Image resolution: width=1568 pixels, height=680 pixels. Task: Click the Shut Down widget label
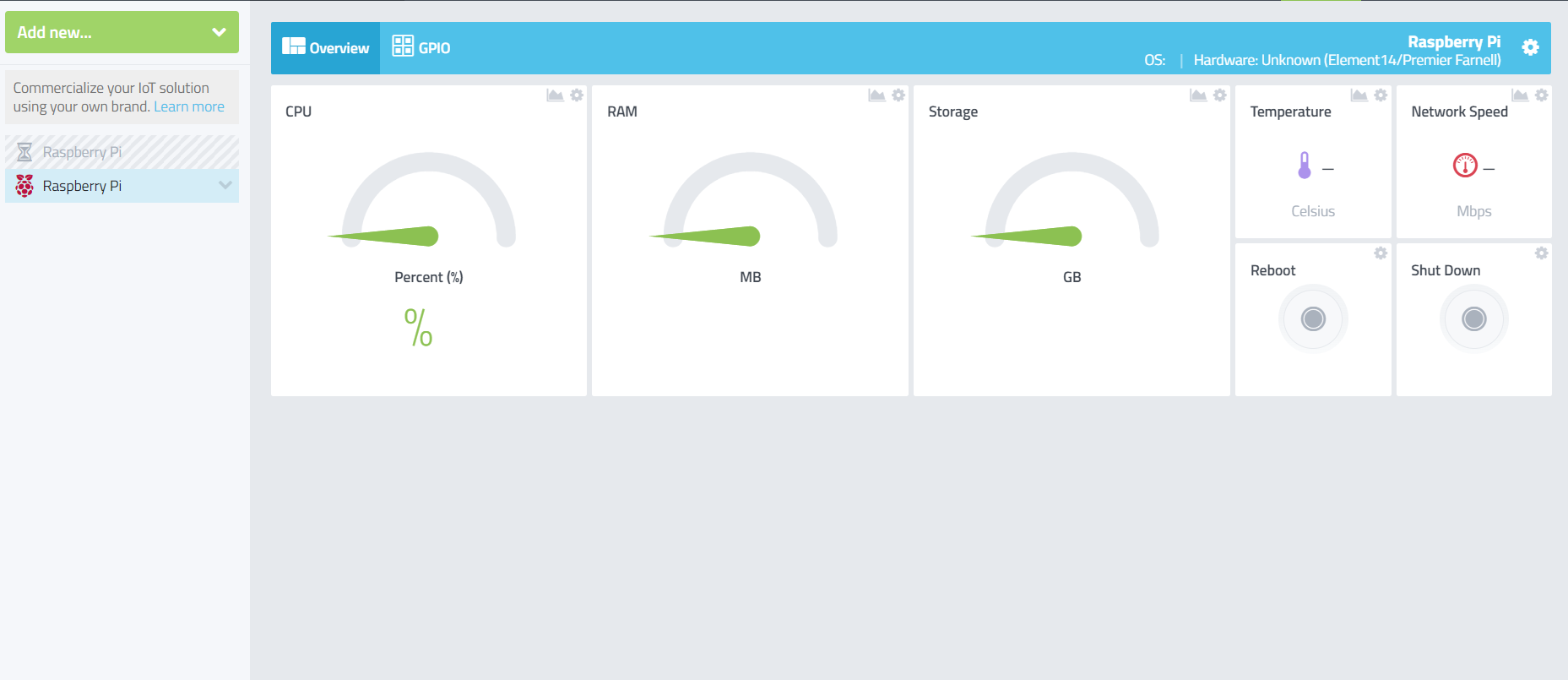[1446, 270]
